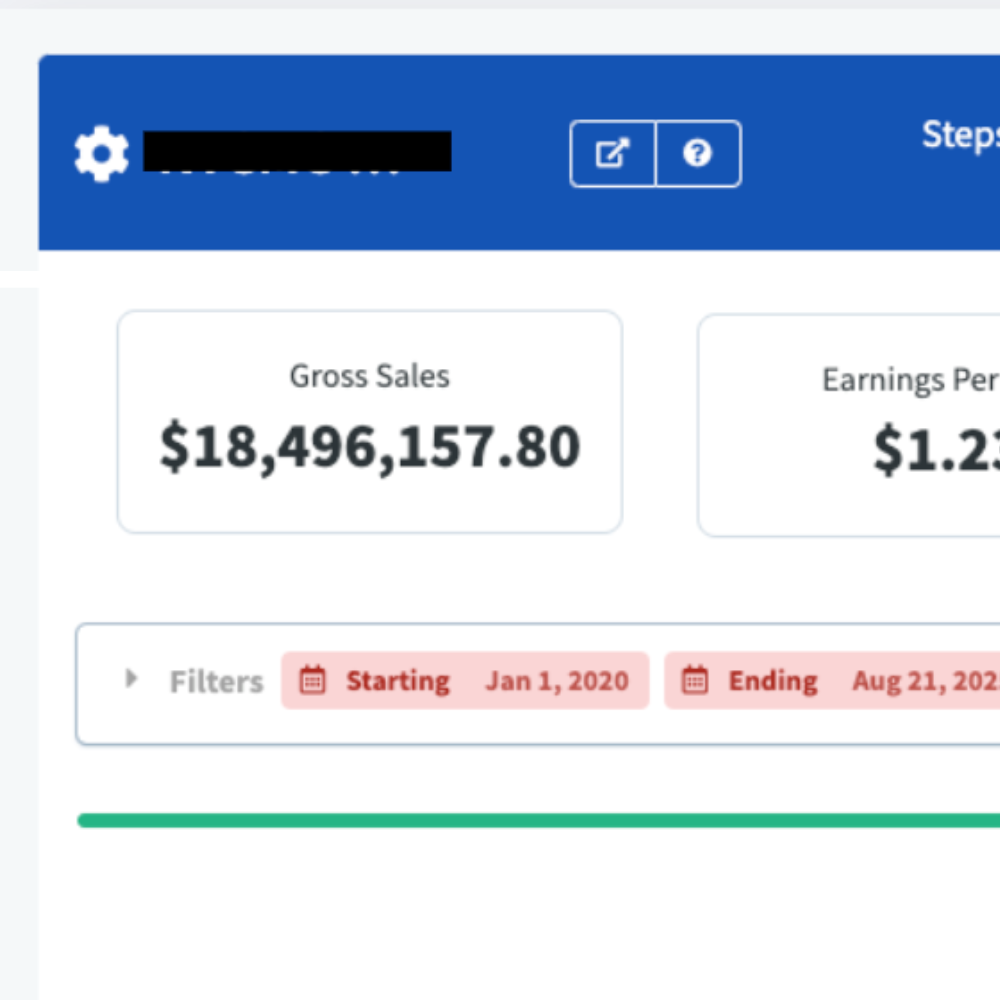Click the Gross Sales card
The height and width of the screenshot is (1000, 1000).
pos(369,420)
